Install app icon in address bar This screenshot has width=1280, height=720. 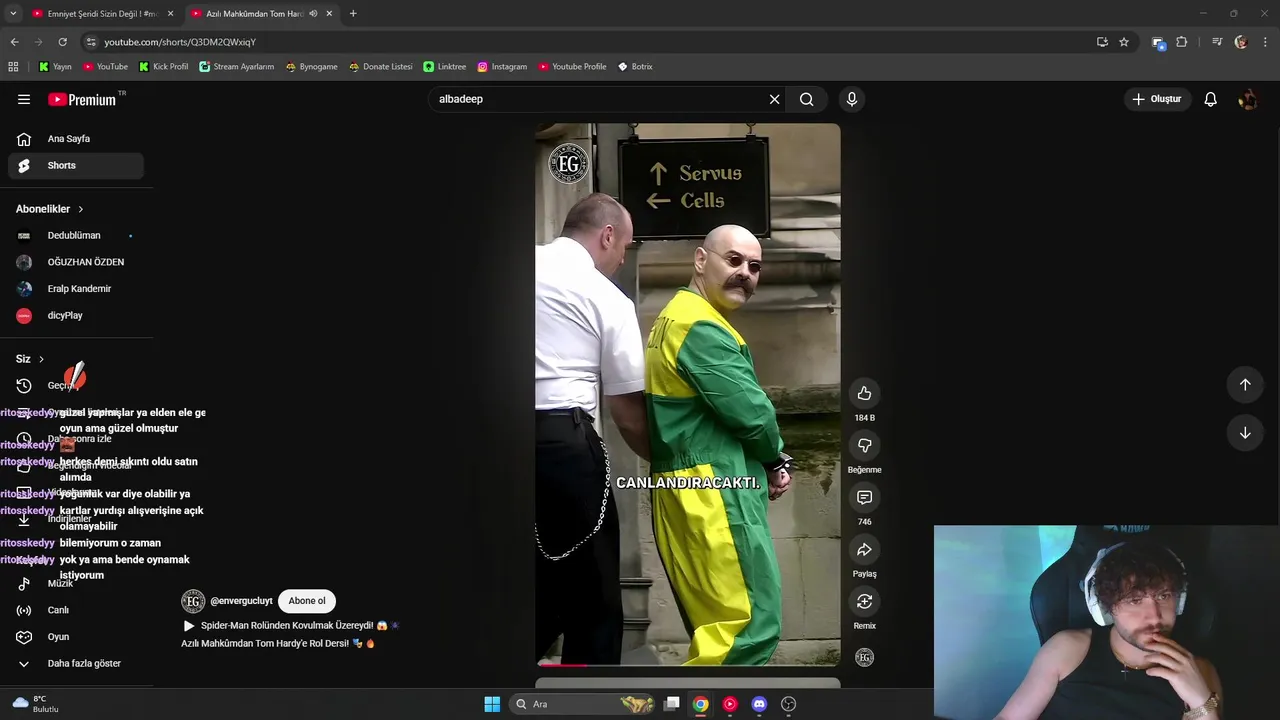(x=1102, y=42)
